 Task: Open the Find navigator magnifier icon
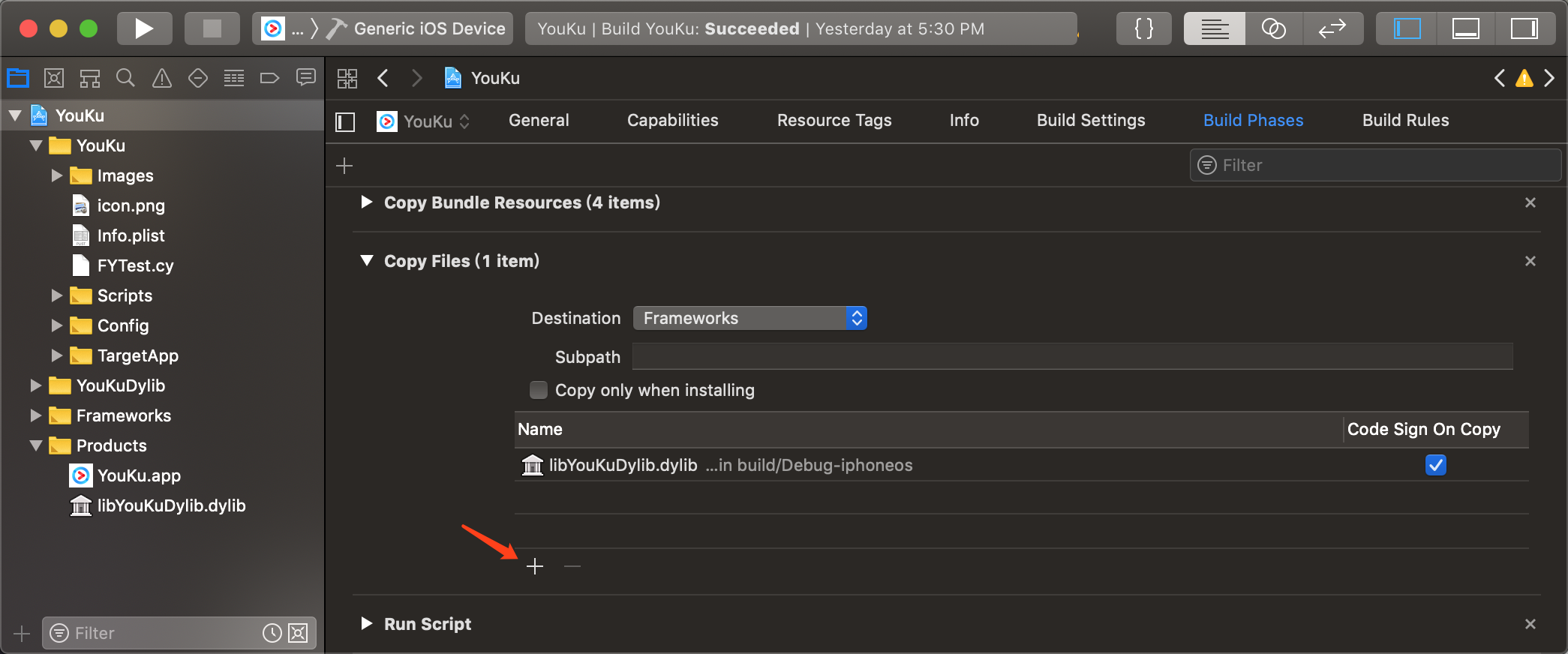125,78
